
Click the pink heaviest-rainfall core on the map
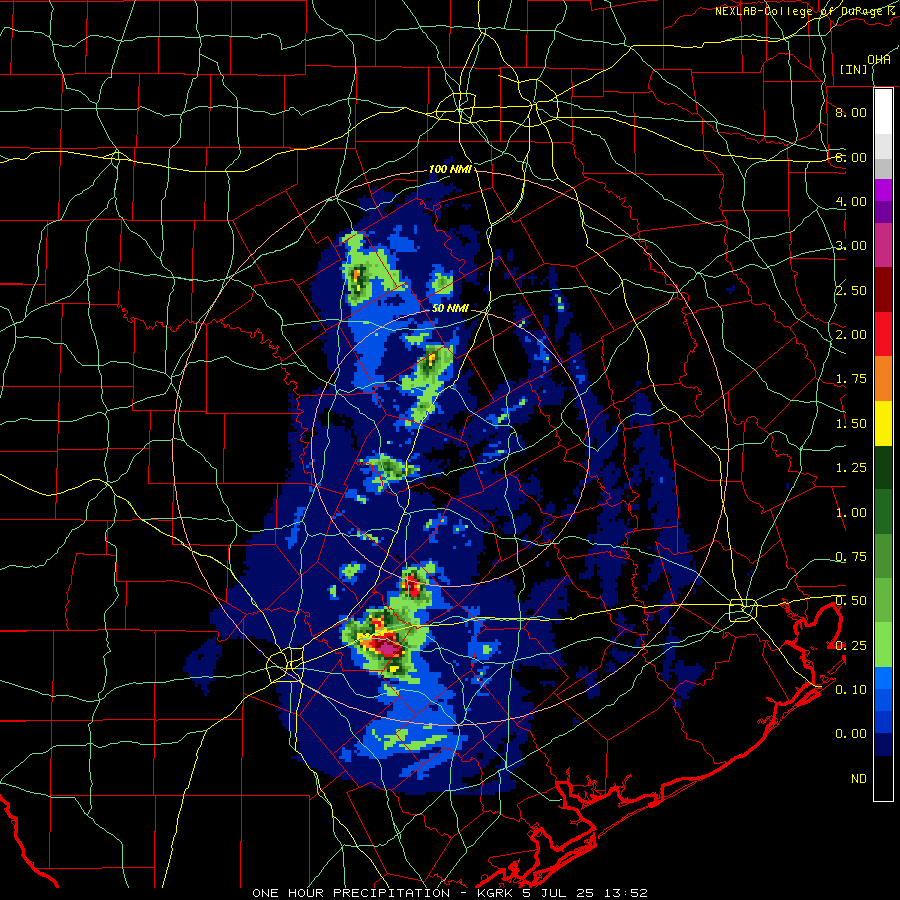389,649
